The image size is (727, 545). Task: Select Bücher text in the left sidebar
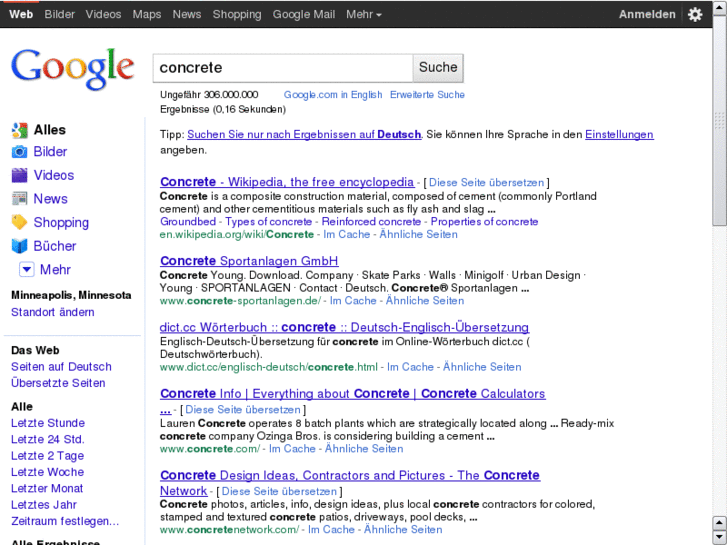55,246
